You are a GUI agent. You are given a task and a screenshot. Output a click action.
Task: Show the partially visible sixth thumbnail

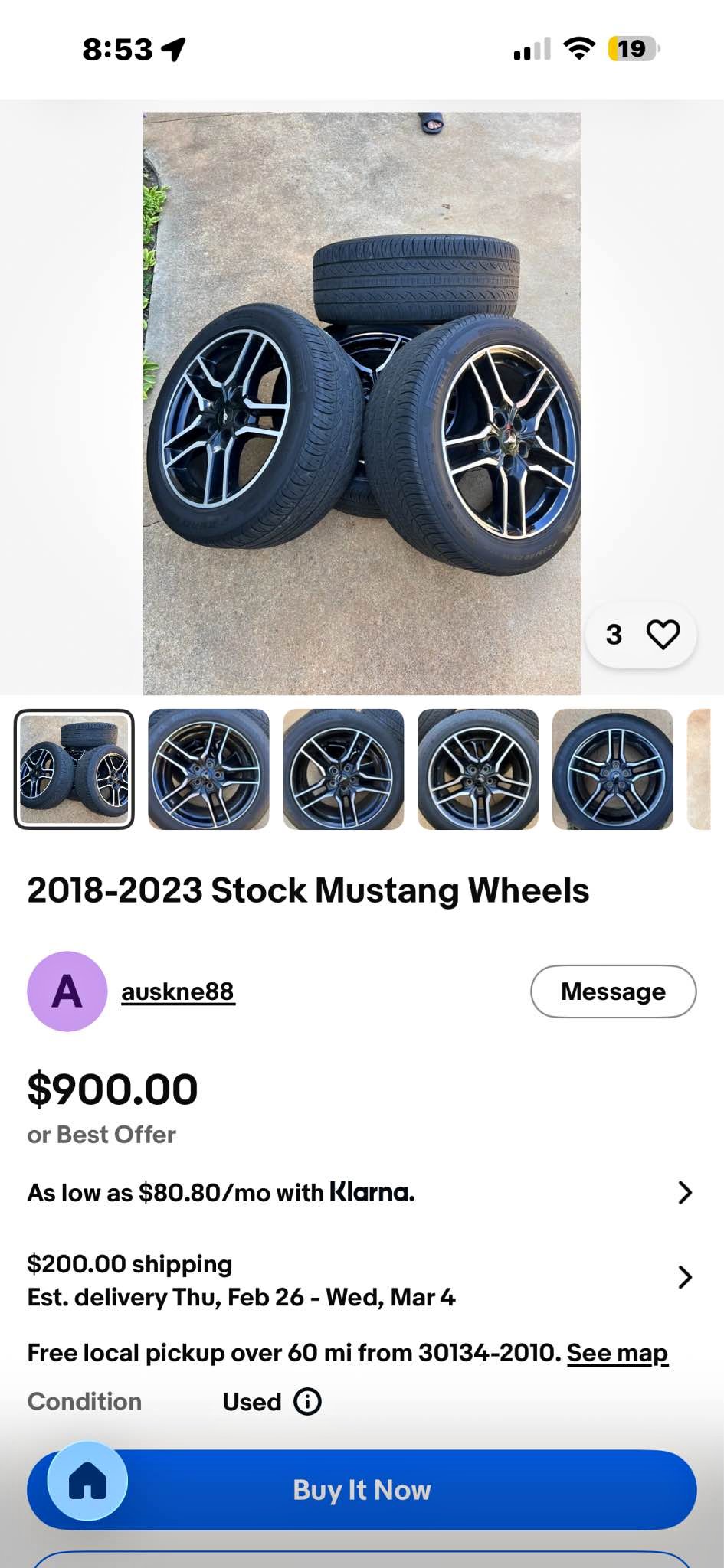(x=699, y=769)
